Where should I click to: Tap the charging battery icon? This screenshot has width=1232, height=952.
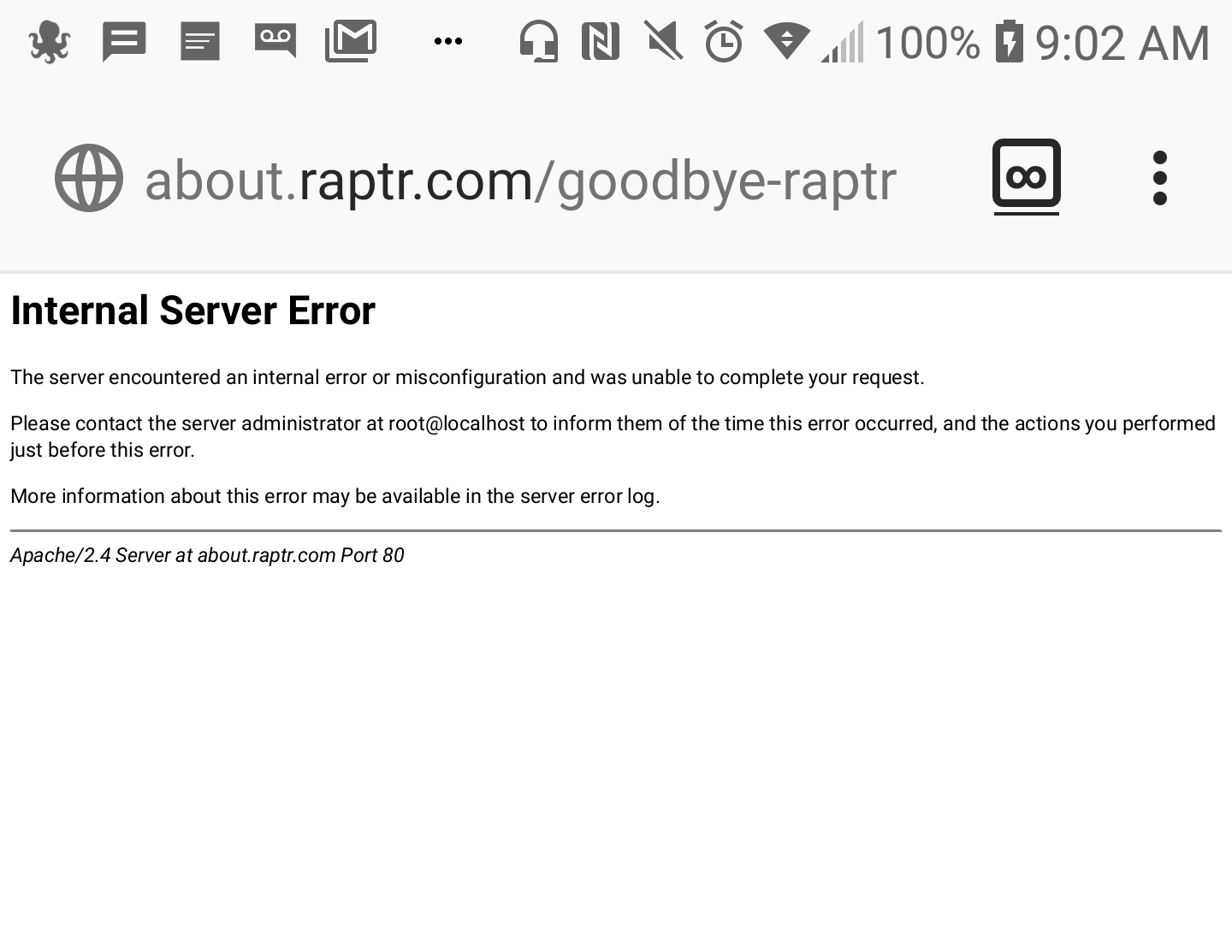pos(1010,42)
